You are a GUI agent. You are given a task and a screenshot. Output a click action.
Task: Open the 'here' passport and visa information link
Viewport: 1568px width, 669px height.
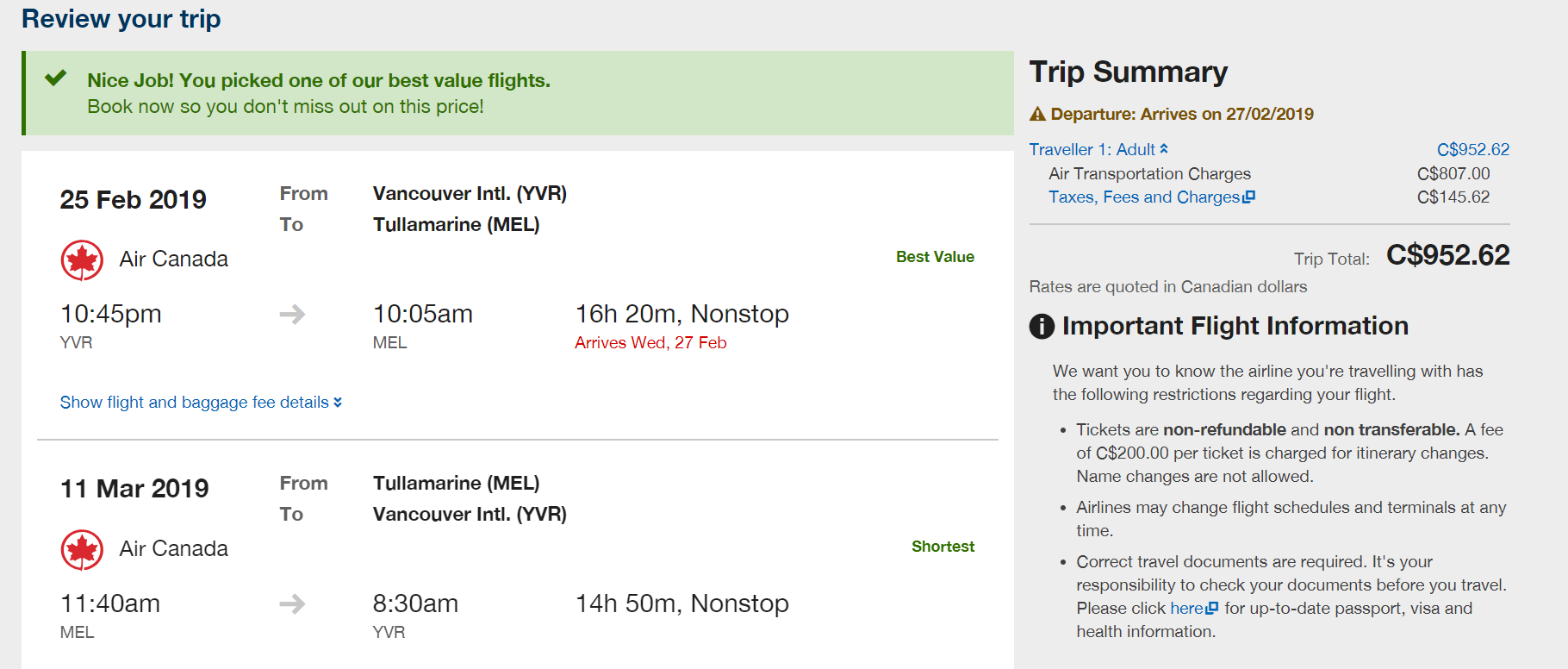[x=1186, y=608]
